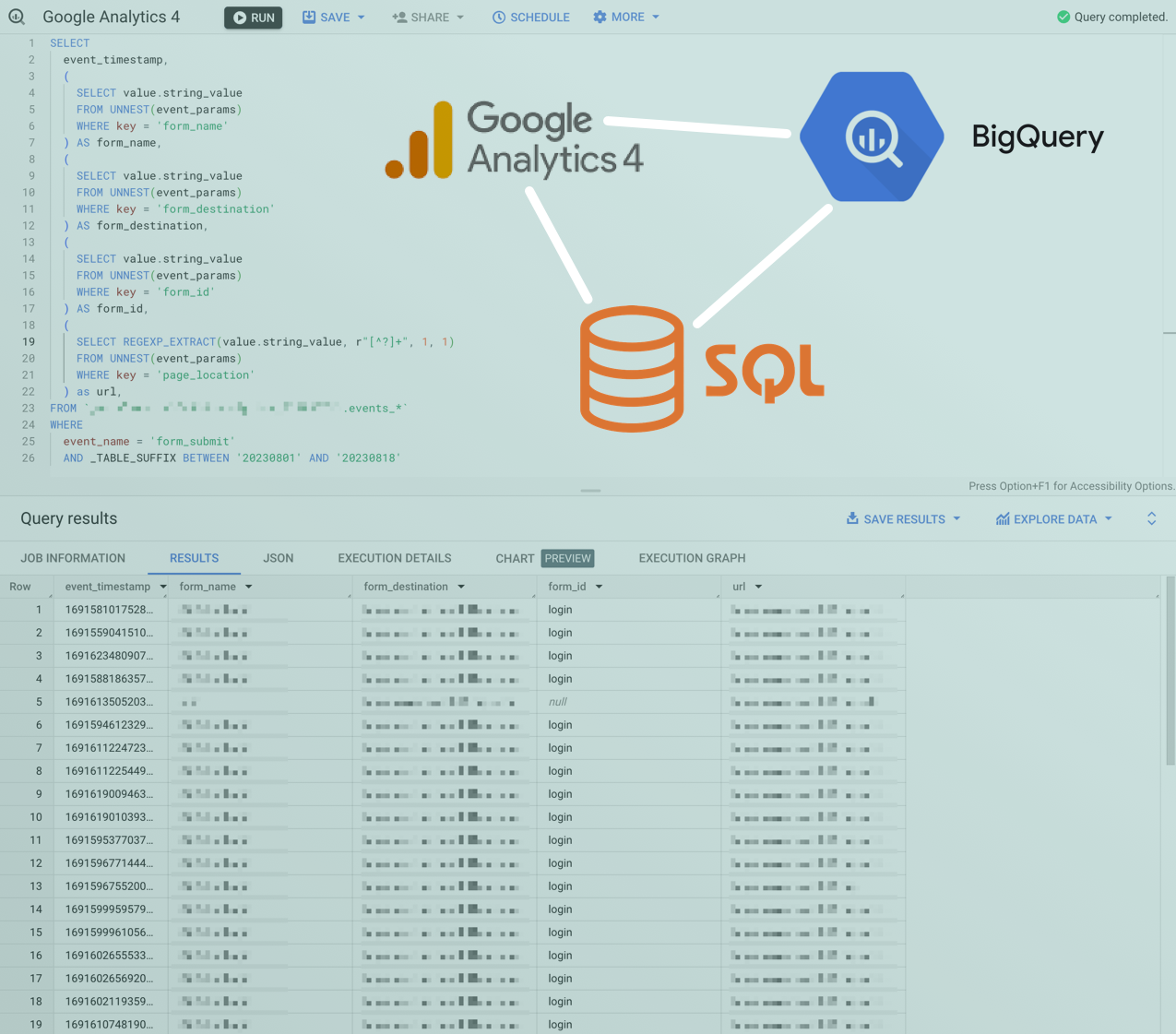
Task: Open the Share dropdown menu
Action: point(428,18)
